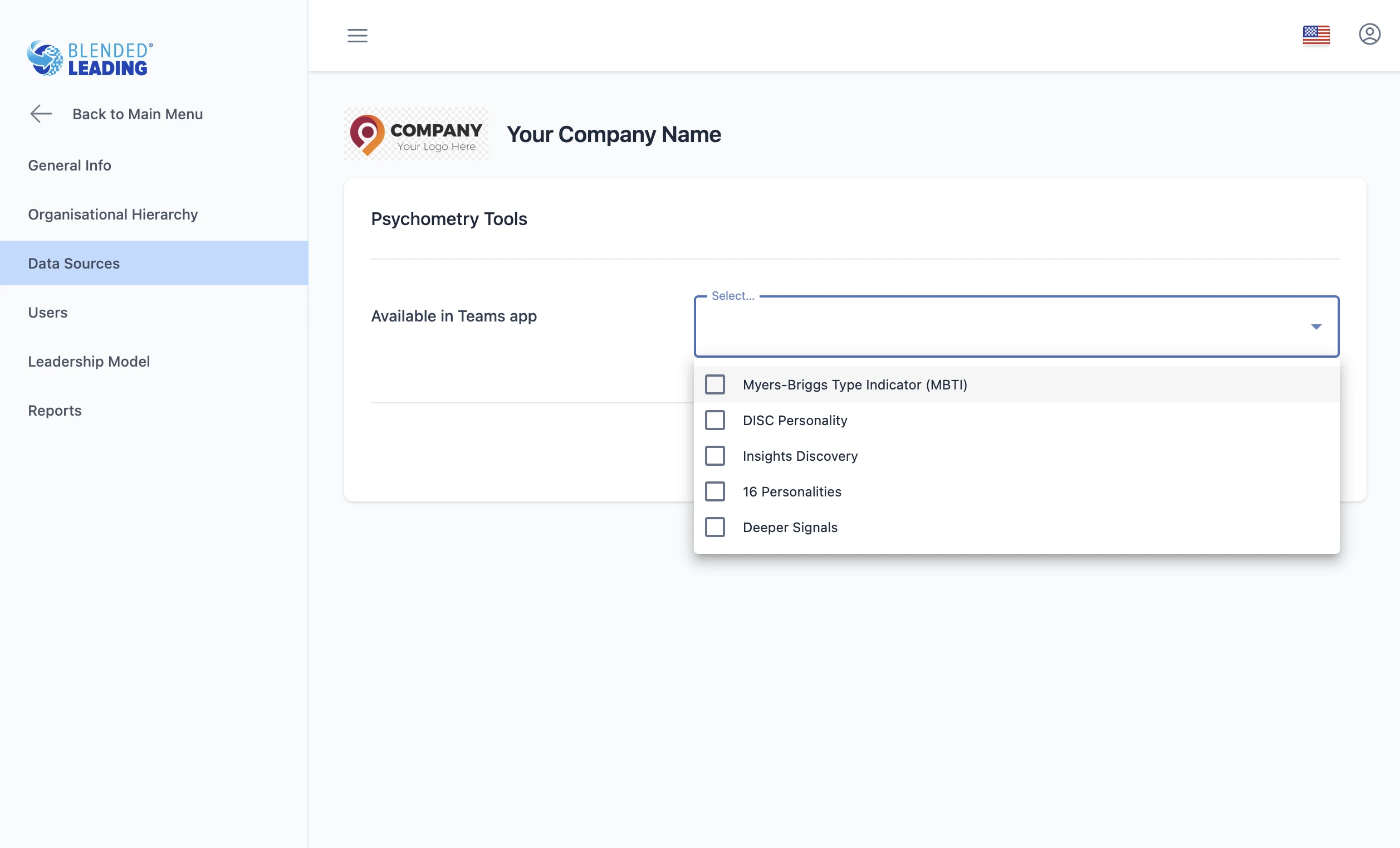Collapse the Select dropdown arrow
This screenshot has height=848, width=1400.
point(1316,327)
